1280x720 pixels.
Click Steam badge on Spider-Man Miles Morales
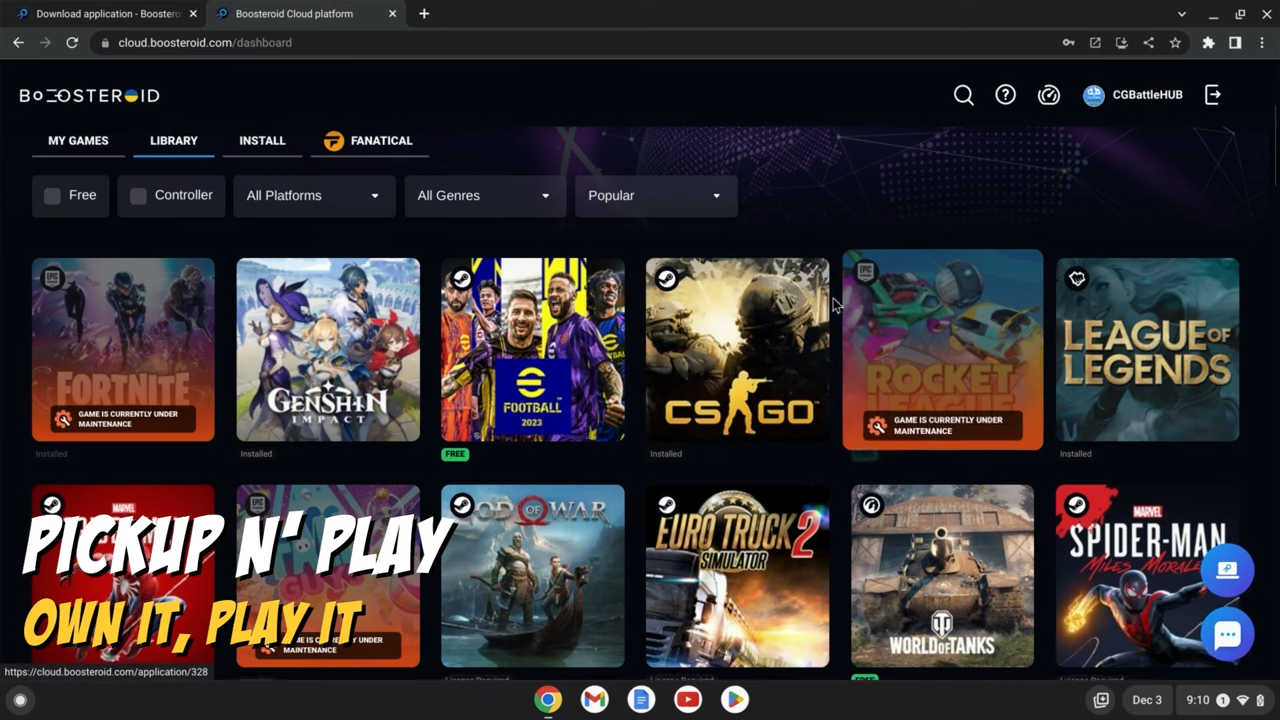(1077, 505)
